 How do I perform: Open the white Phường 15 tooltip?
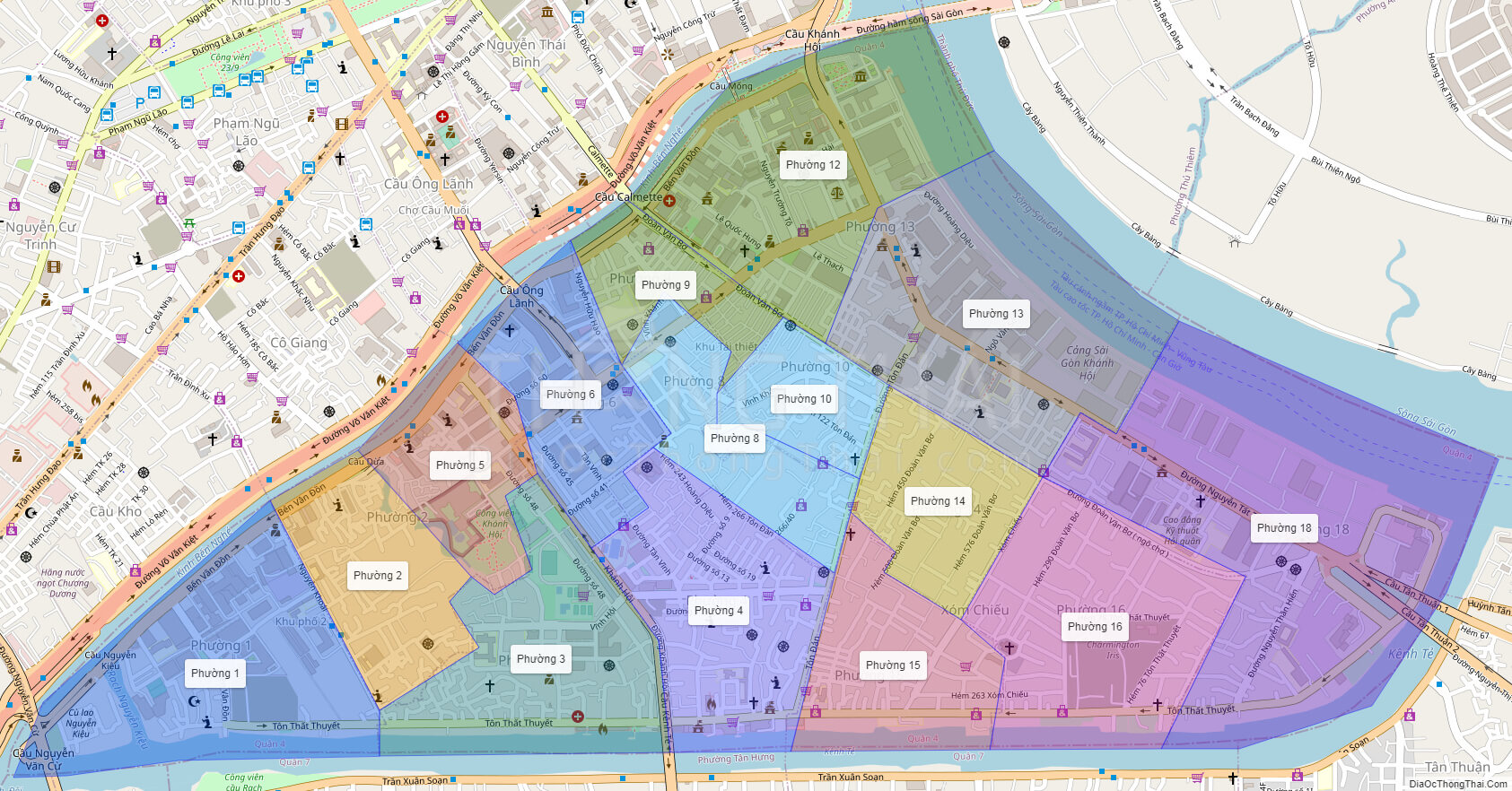click(893, 665)
